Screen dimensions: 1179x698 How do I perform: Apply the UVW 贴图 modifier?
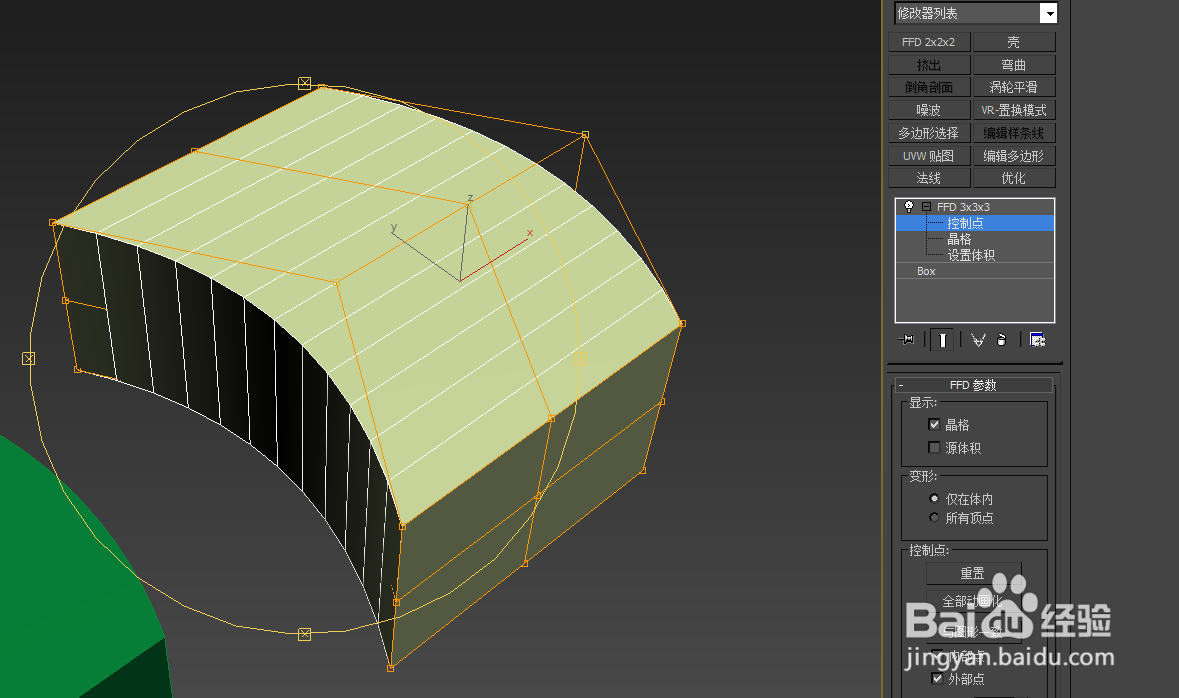tap(929, 156)
